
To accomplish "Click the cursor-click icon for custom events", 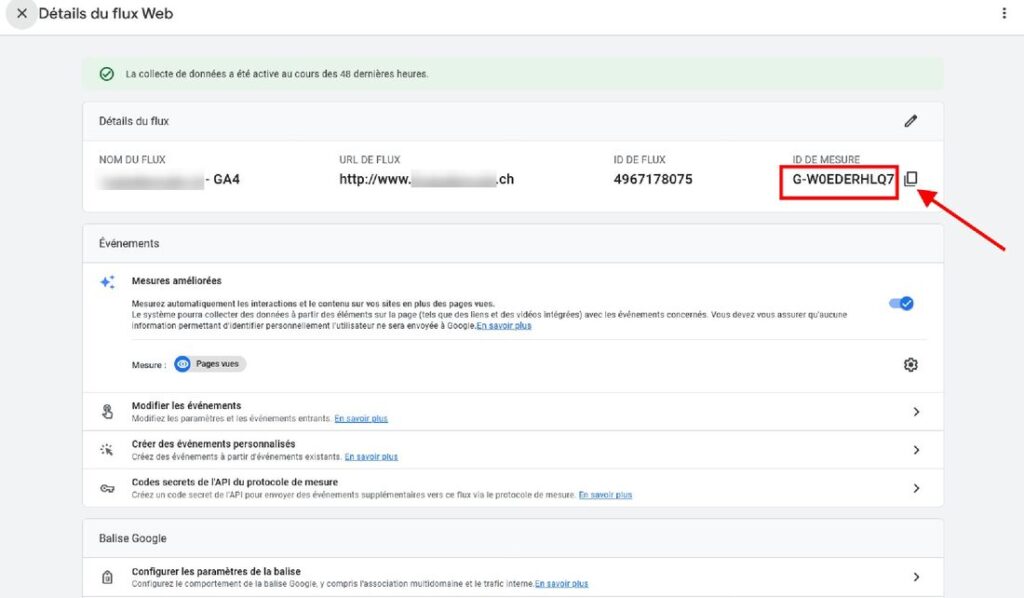I will point(107,450).
